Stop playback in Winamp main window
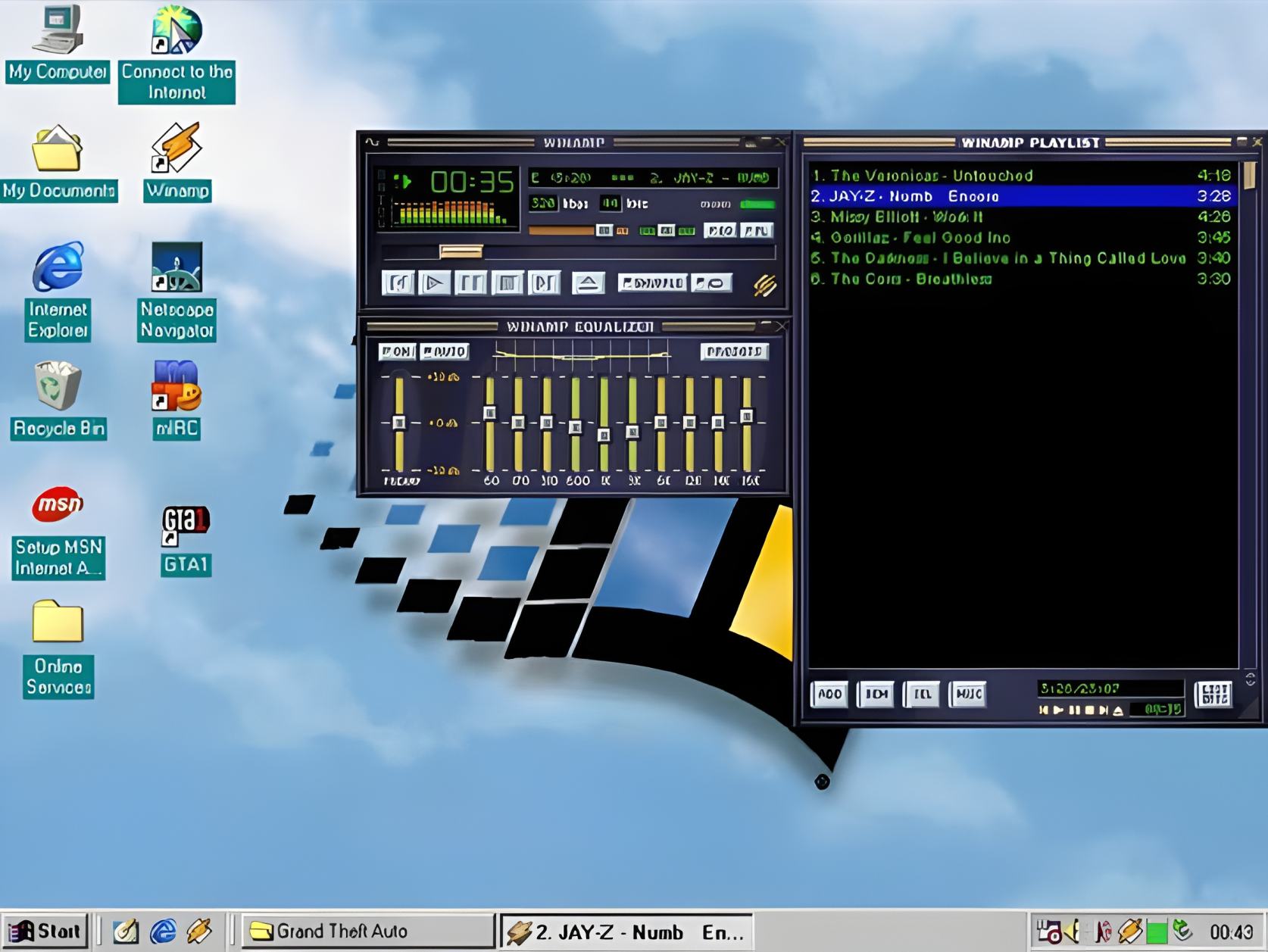 [507, 283]
